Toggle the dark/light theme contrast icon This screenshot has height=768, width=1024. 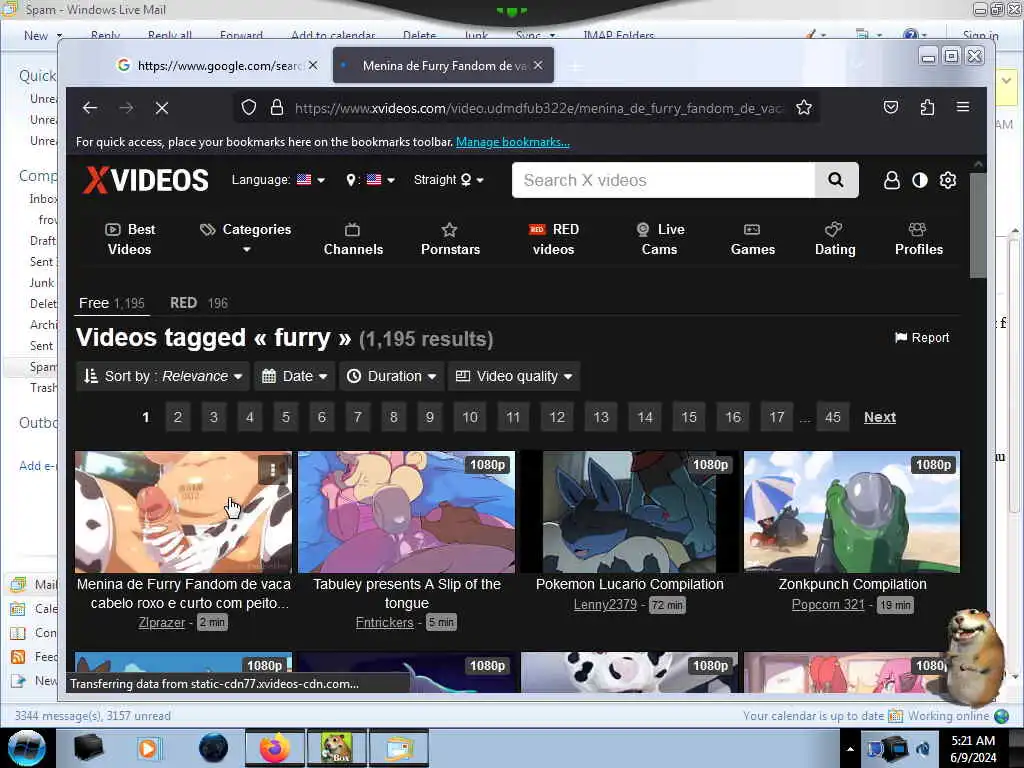pyautogui.click(x=920, y=180)
